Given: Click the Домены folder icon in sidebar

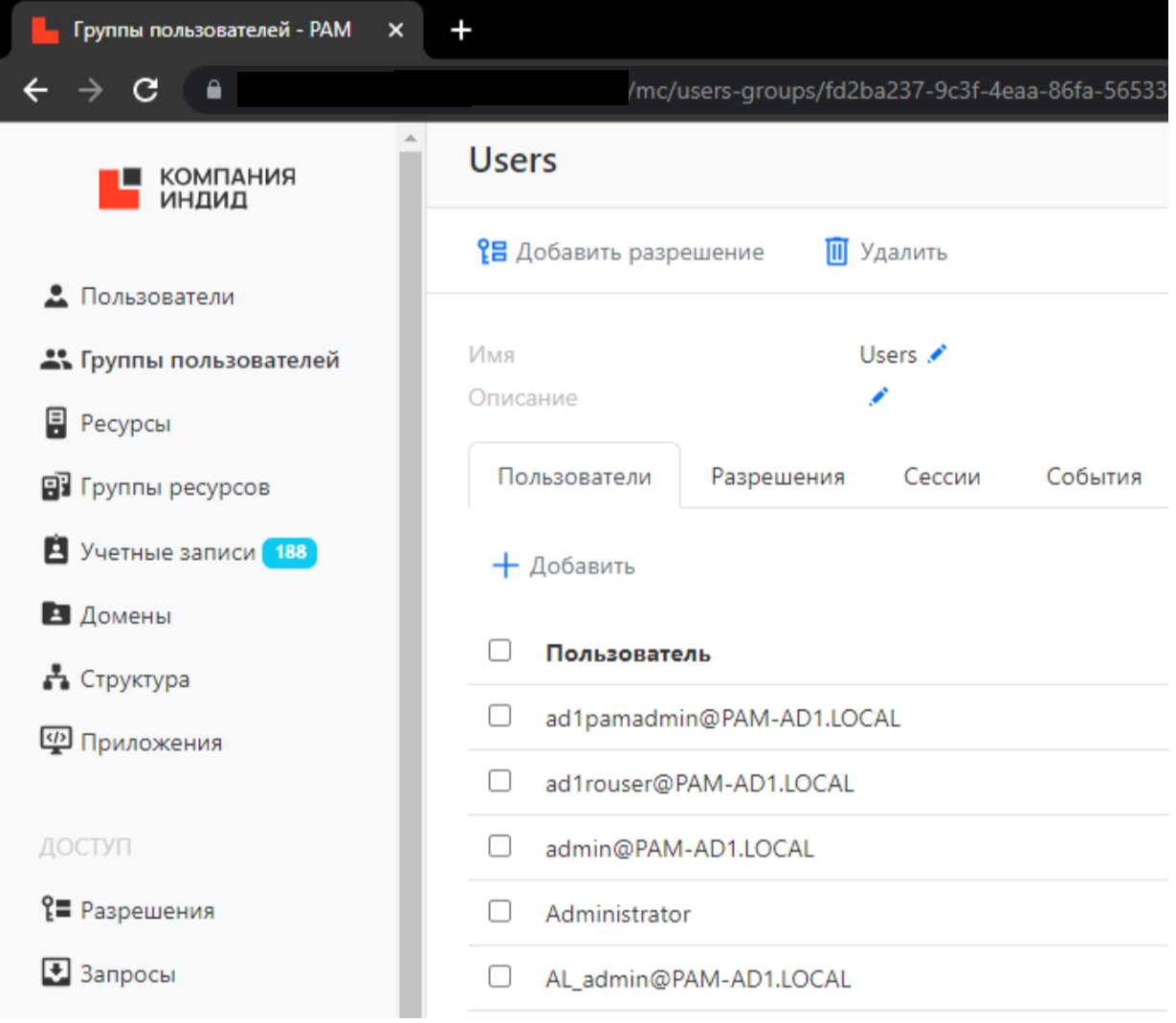Looking at the screenshot, I should pyautogui.click(x=56, y=614).
